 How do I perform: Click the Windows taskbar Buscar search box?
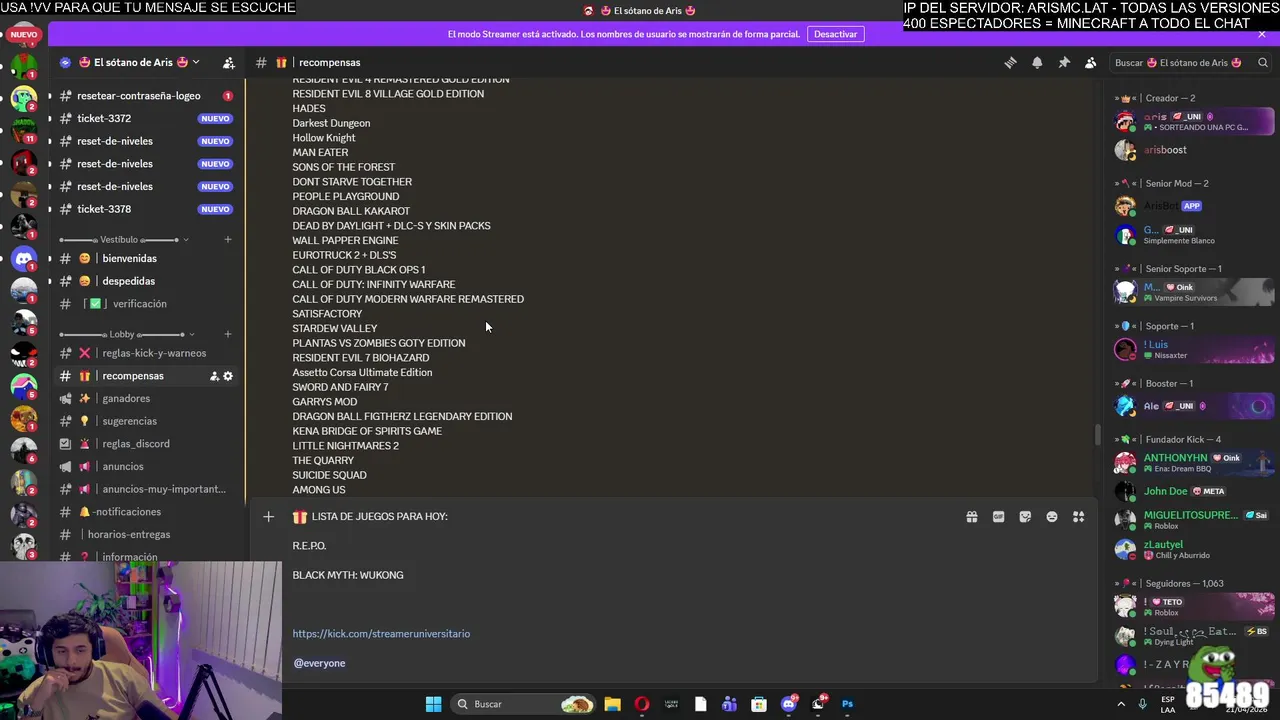pos(525,704)
